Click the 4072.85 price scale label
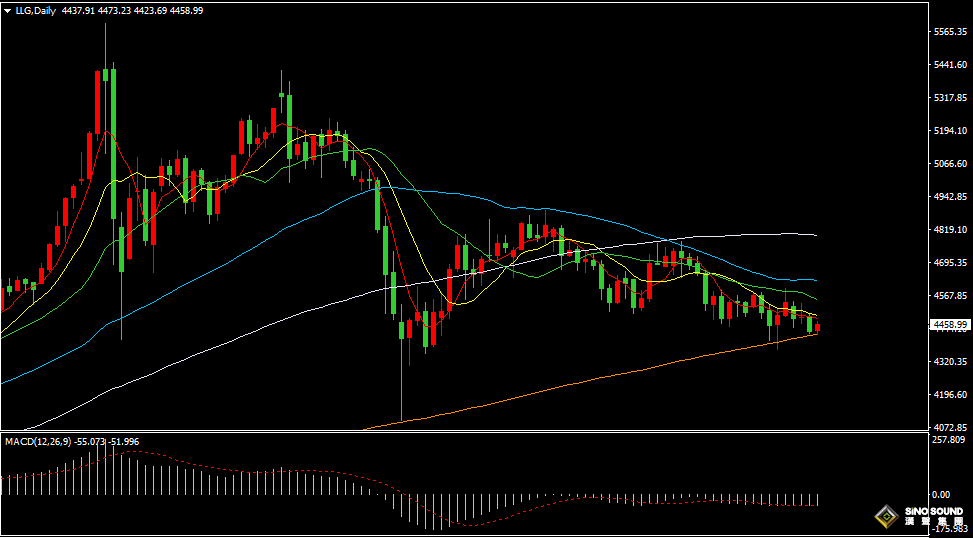 coord(951,428)
